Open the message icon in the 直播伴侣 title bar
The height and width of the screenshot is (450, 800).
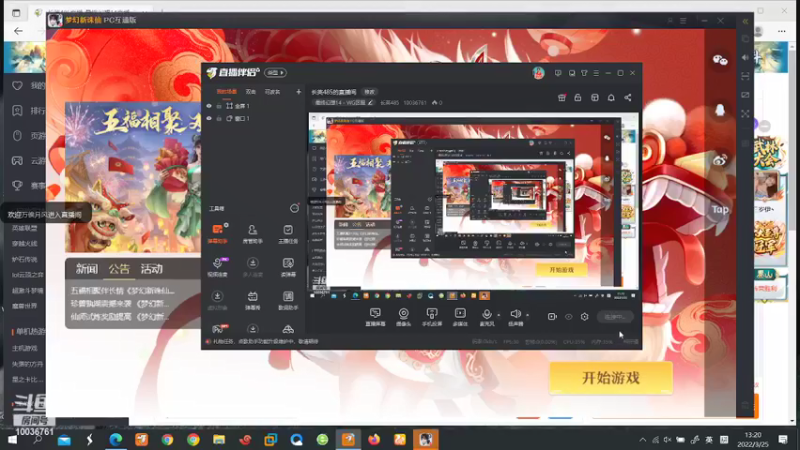pyautogui.click(x=558, y=73)
